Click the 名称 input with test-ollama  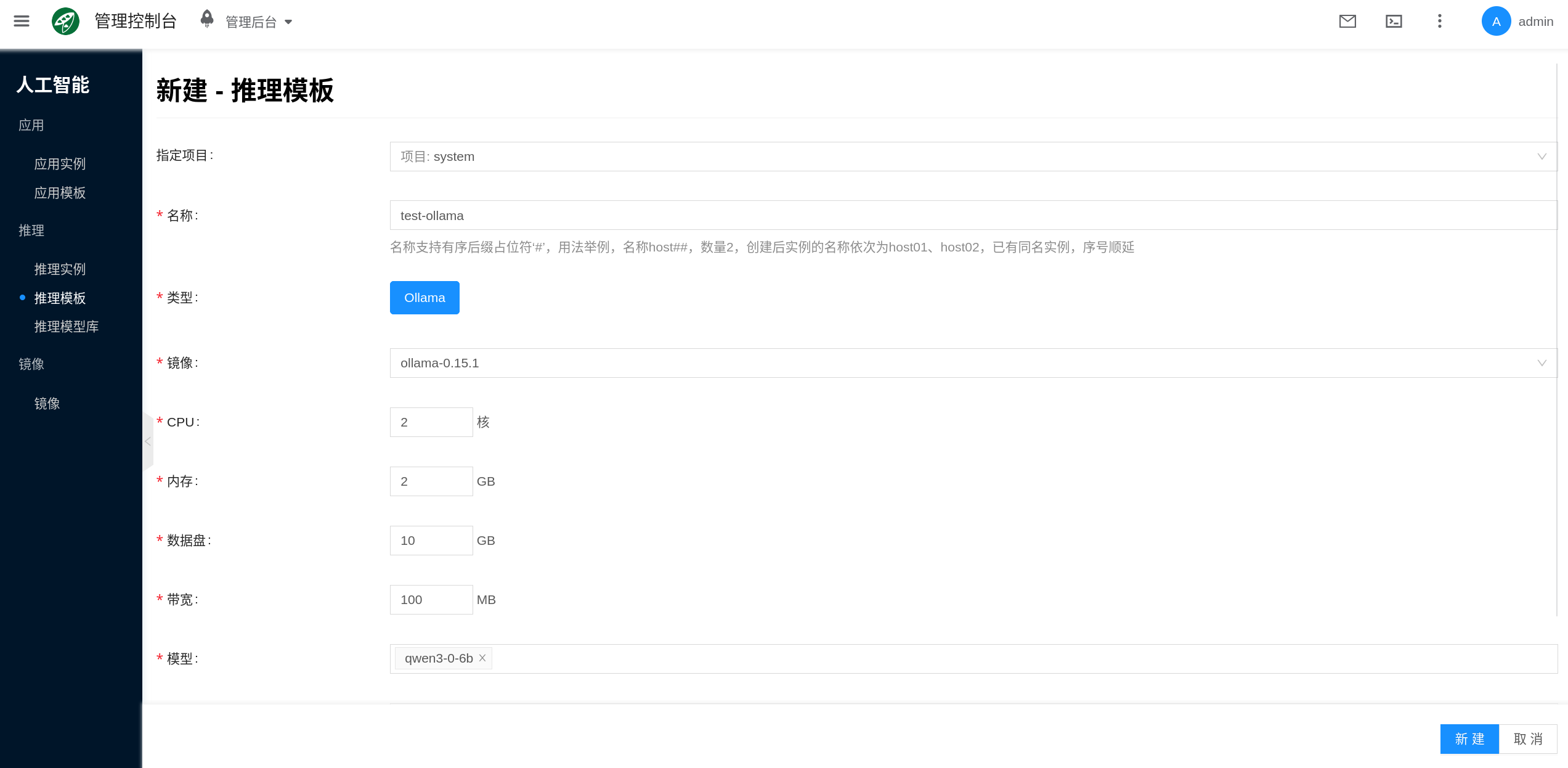[972, 216]
